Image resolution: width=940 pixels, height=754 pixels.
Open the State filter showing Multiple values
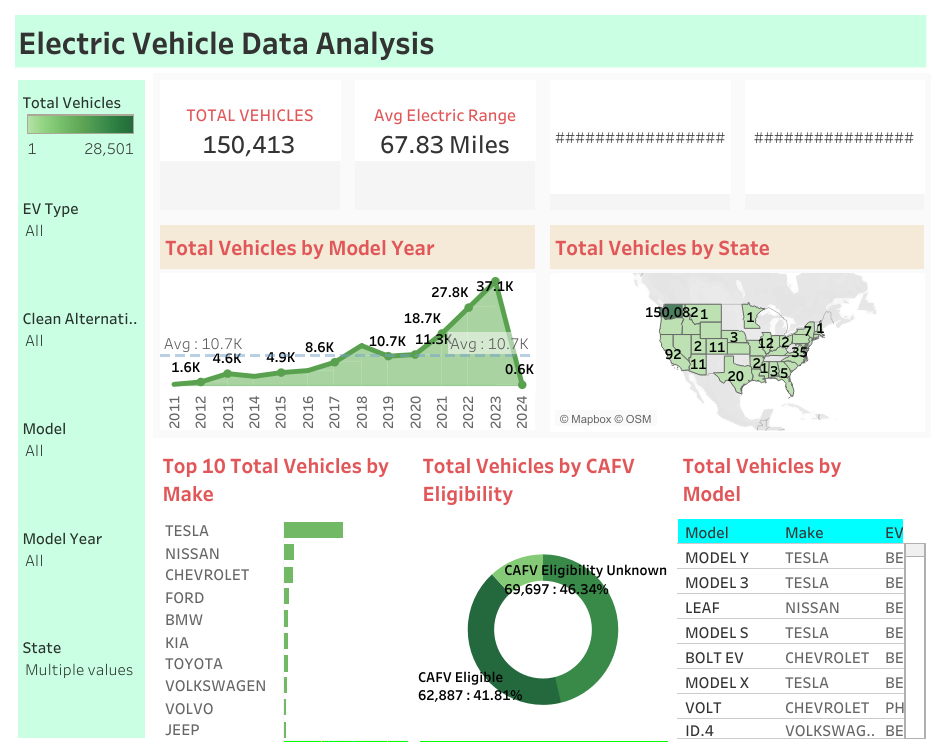click(80, 670)
